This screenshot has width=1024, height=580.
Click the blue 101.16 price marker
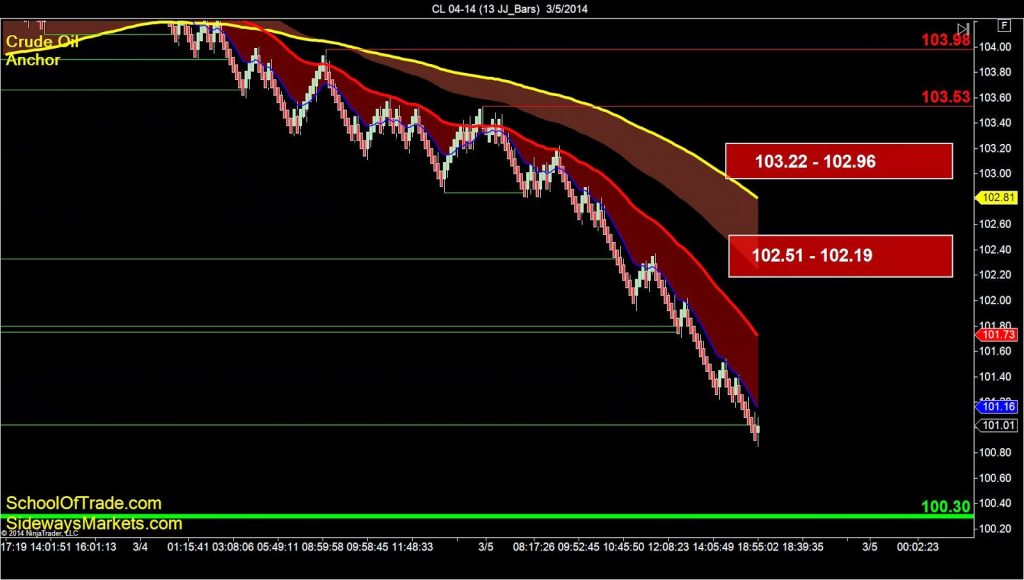click(x=998, y=407)
